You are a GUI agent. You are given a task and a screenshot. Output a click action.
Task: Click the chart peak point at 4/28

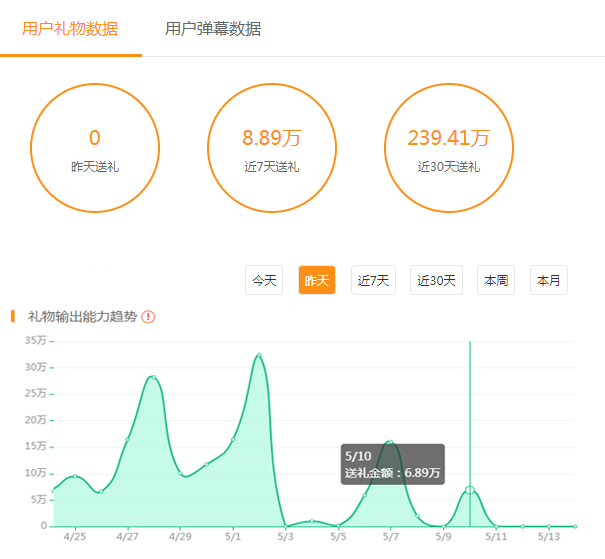point(154,377)
